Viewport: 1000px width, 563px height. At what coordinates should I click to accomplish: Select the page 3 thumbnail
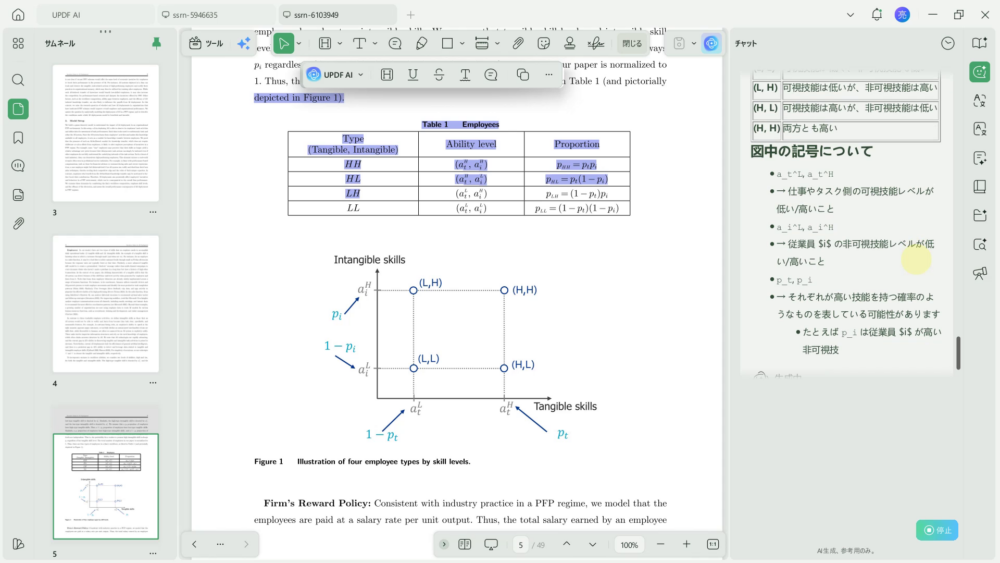pyautogui.click(x=106, y=133)
